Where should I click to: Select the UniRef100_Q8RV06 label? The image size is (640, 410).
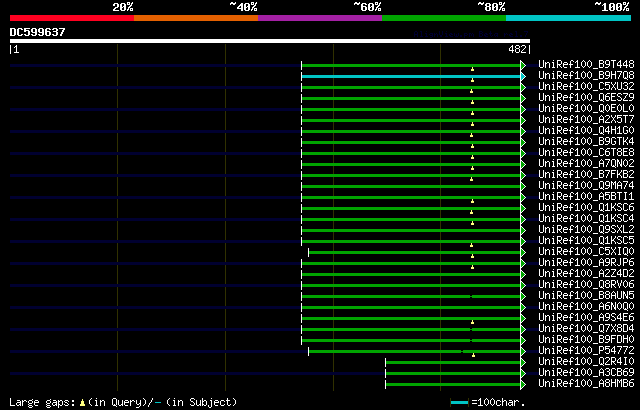586,285
